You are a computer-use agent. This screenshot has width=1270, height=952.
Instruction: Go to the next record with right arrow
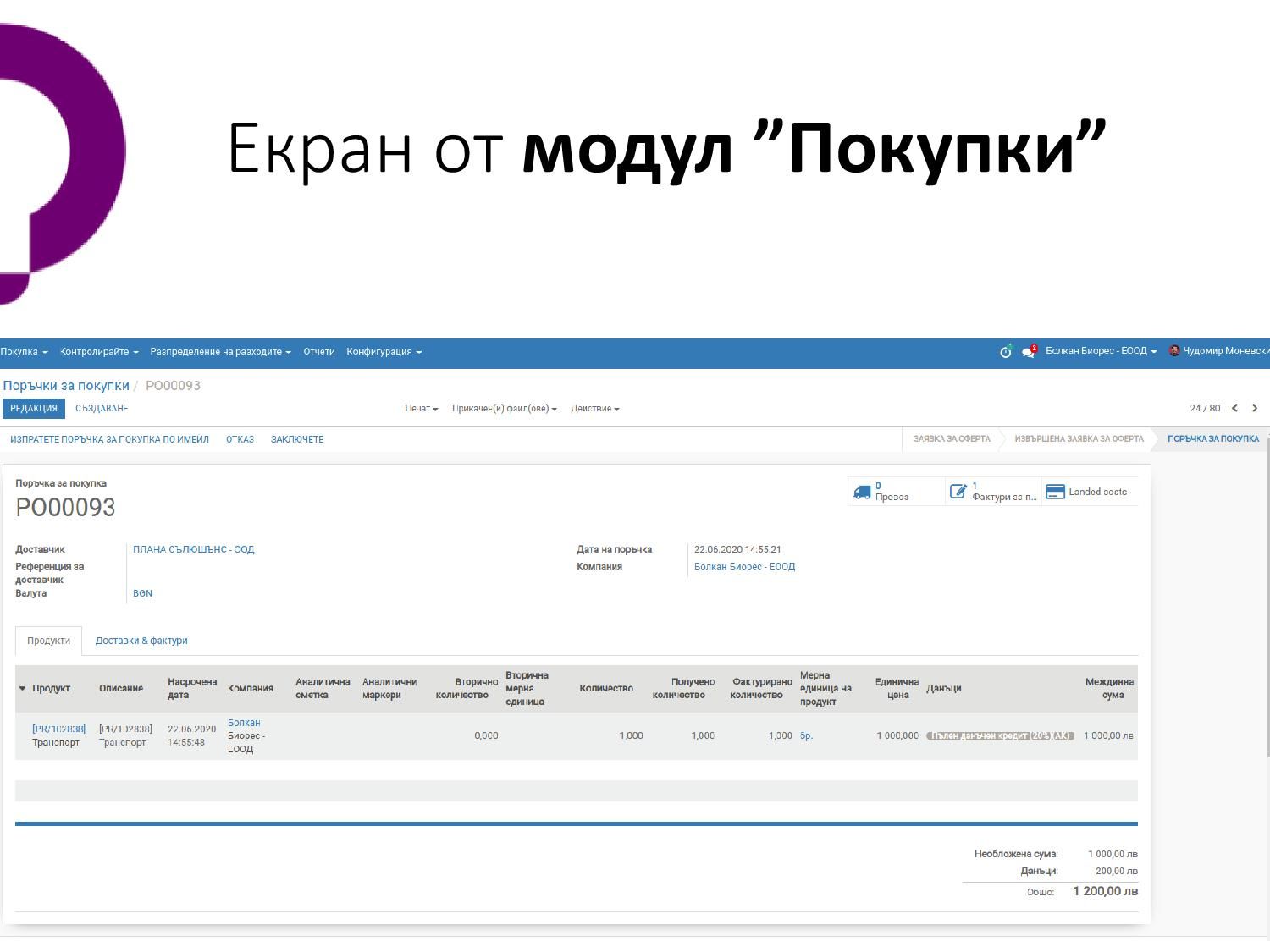pyautogui.click(x=1255, y=409)
